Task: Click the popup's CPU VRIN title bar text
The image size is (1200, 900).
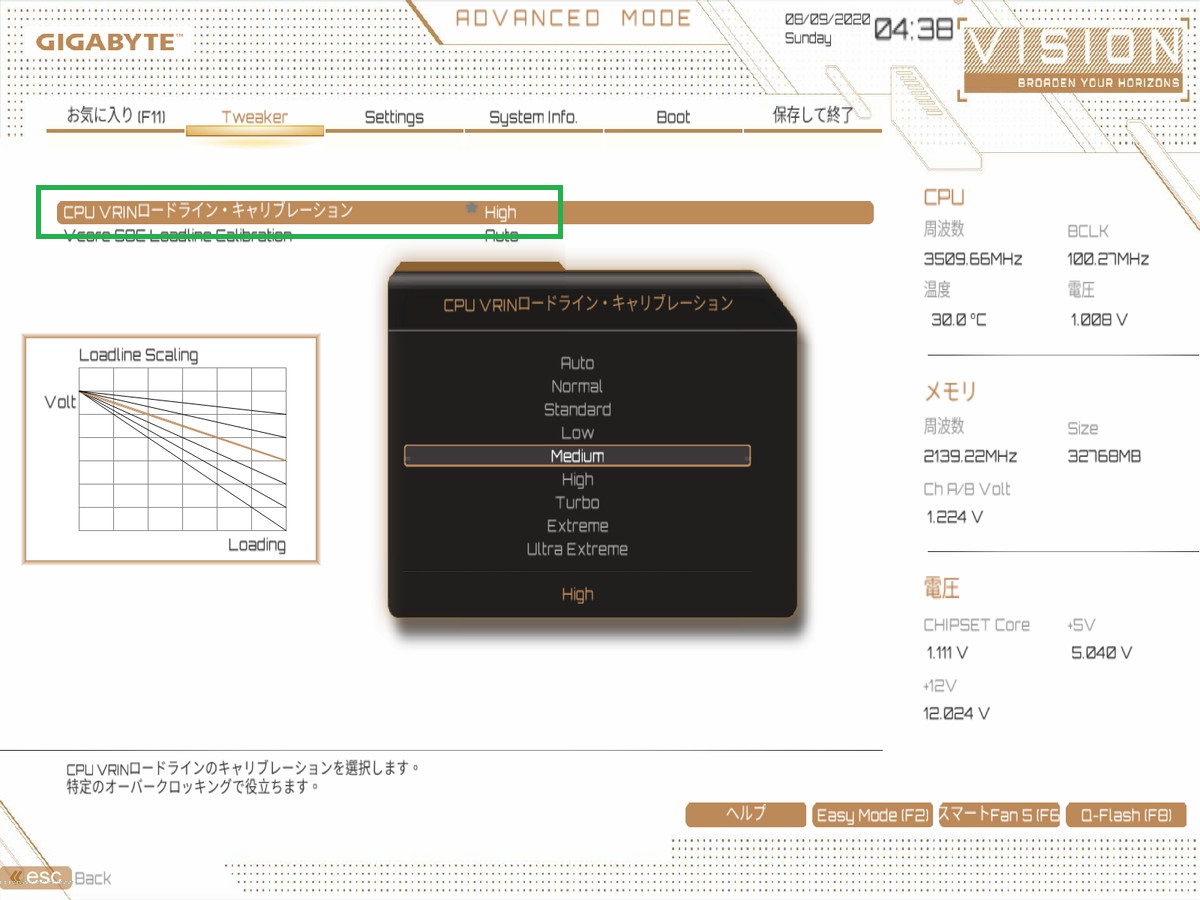Action: tap(588, 303)
